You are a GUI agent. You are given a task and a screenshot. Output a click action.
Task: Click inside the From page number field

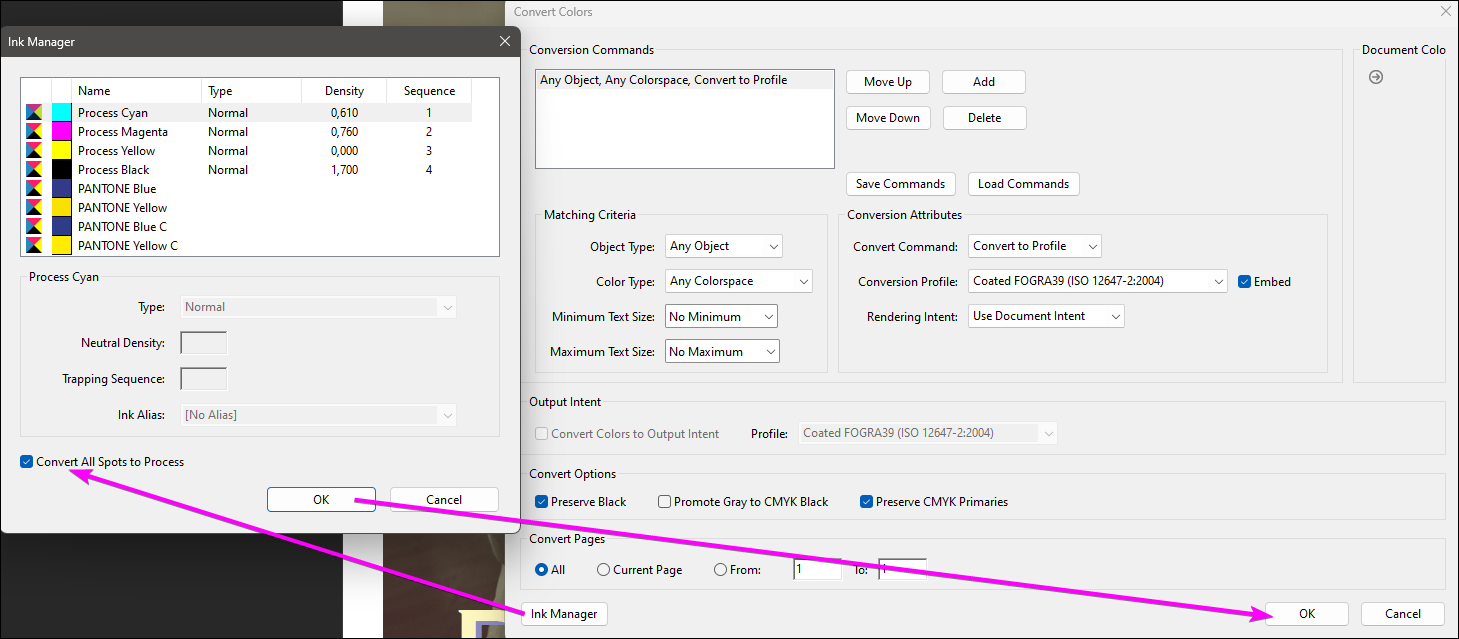pyautogui.click(x=816, y=569)
